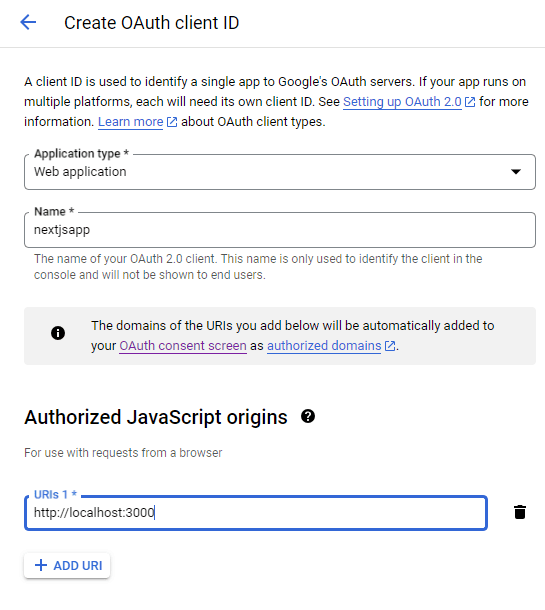Open the Setting up OAuth 2.0 link
This screenshot has height=610, width=545.
tap(402, 102)
